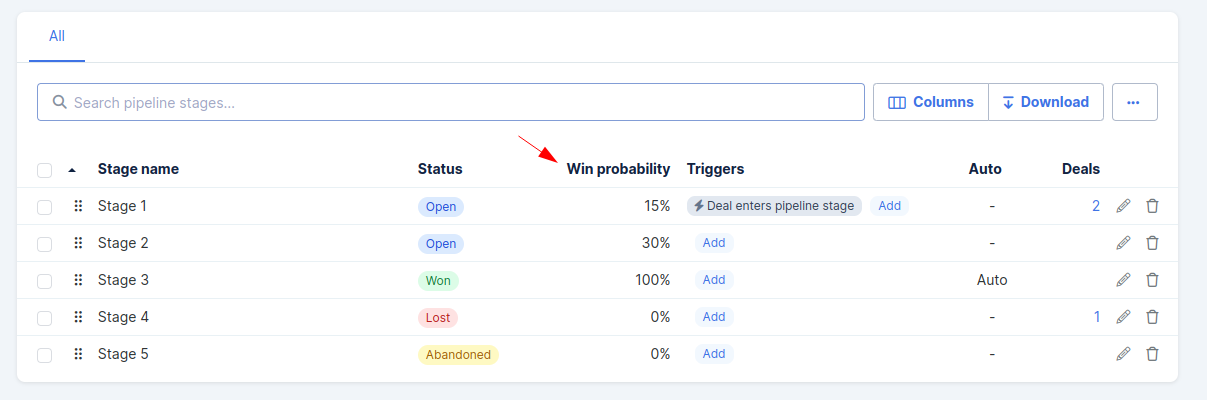This screenshot has width=1207, height=400.
Task: Switch to the All tab
Action: coord(57,36)
